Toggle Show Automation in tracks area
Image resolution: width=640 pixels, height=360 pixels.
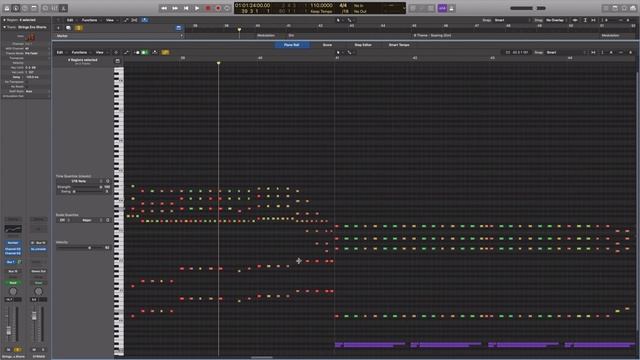[126, 20]
